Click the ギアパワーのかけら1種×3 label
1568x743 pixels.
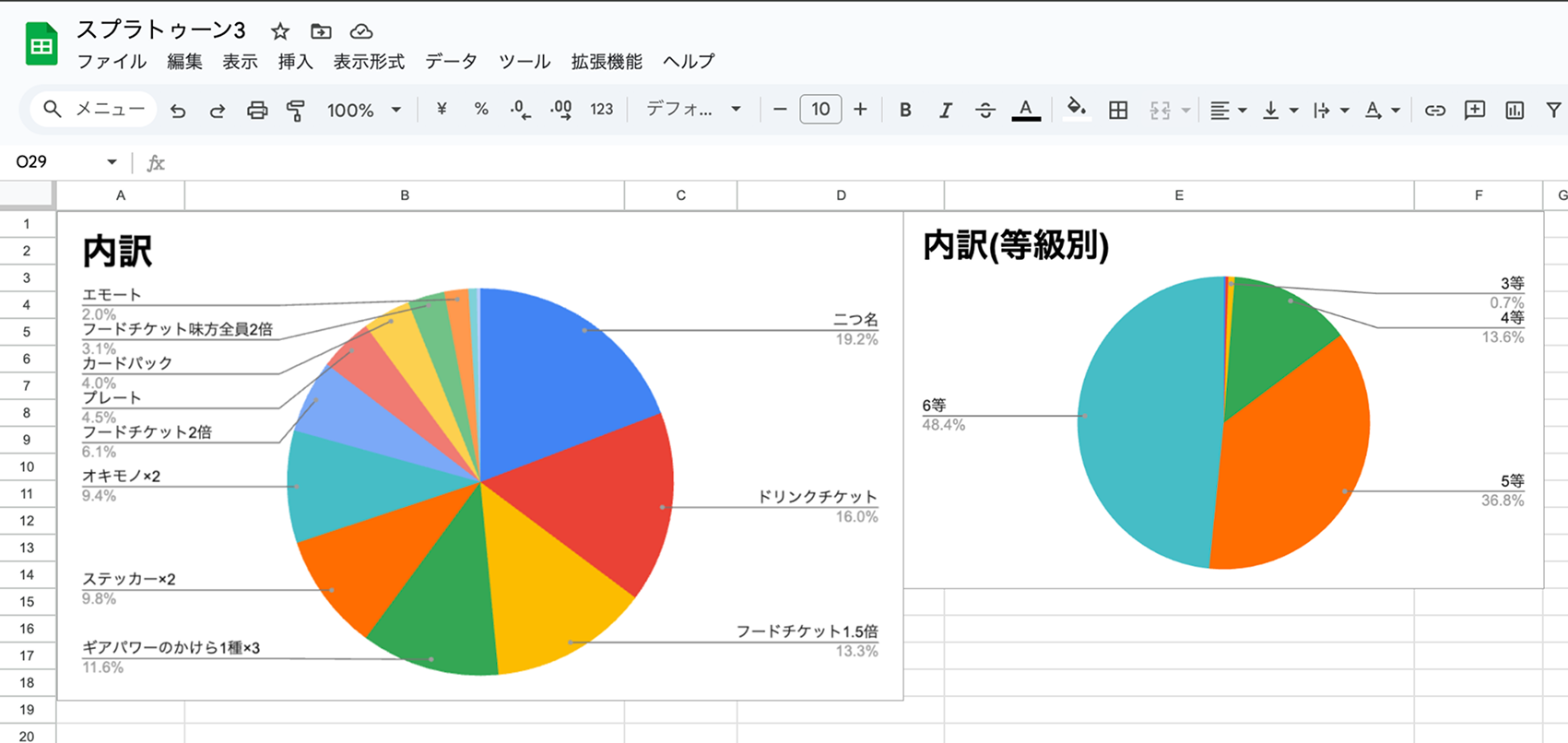point(171,648)
